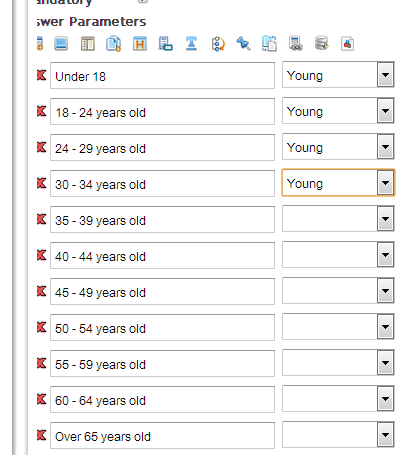Delete the 'Under 18' answer option
This screenshot has height=455, width=402.
41,75
